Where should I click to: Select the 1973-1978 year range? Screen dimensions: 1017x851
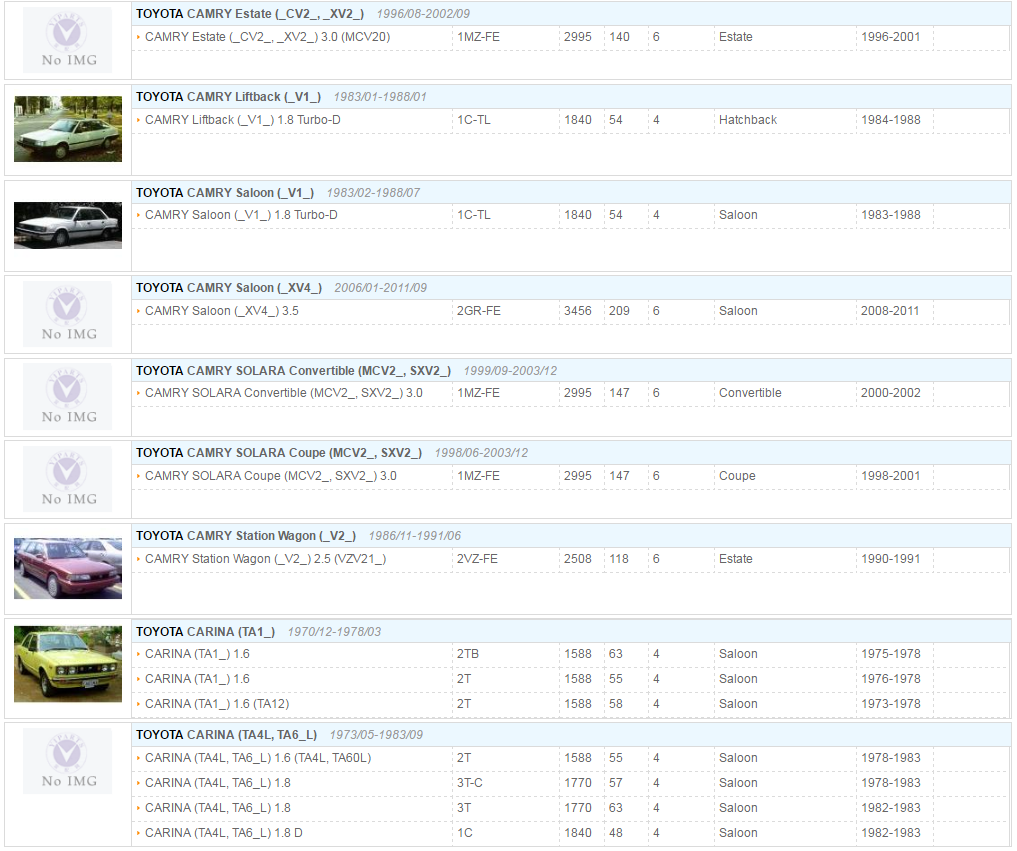click(x=891, y=704)
